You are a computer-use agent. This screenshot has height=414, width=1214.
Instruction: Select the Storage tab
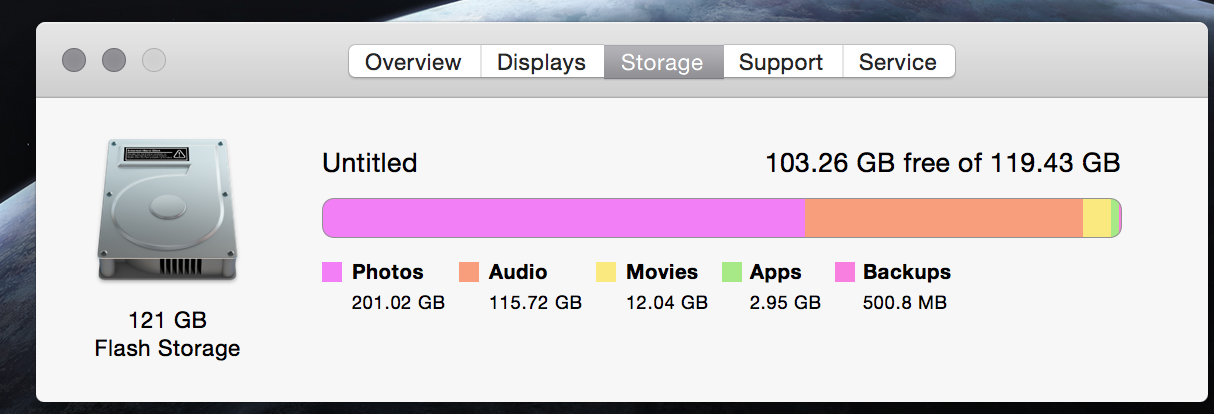pyautogui.click(x=662, y=62)
